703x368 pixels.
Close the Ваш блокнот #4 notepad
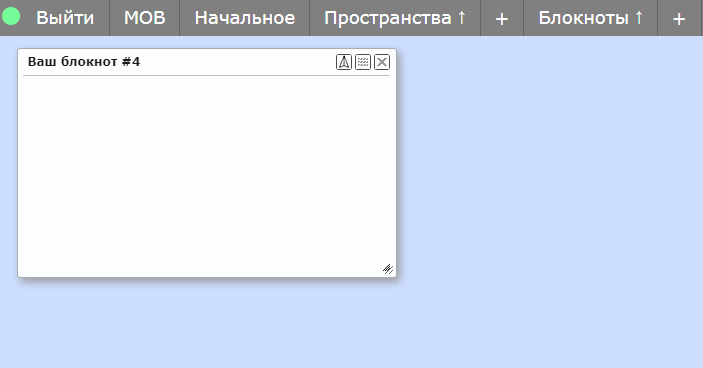(382, 62)
